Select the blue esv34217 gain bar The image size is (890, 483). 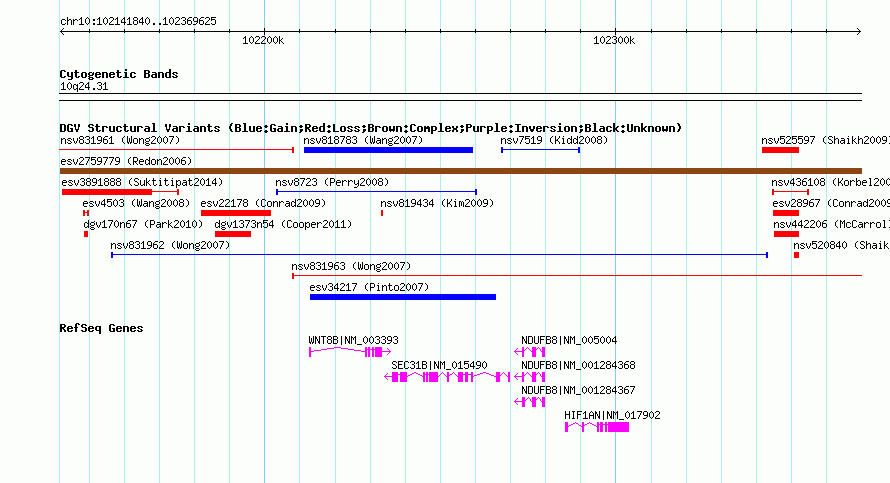[403, 297]
